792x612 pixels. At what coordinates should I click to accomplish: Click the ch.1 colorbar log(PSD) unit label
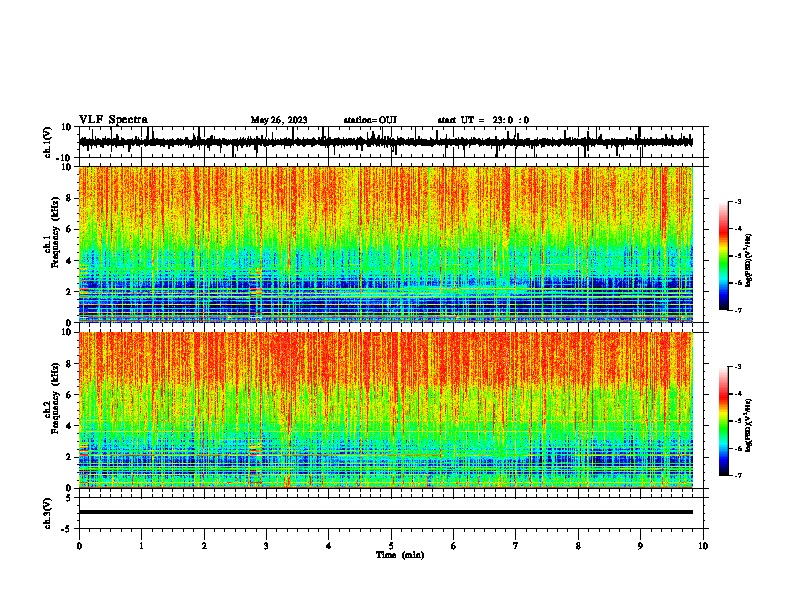pos(749,261)
